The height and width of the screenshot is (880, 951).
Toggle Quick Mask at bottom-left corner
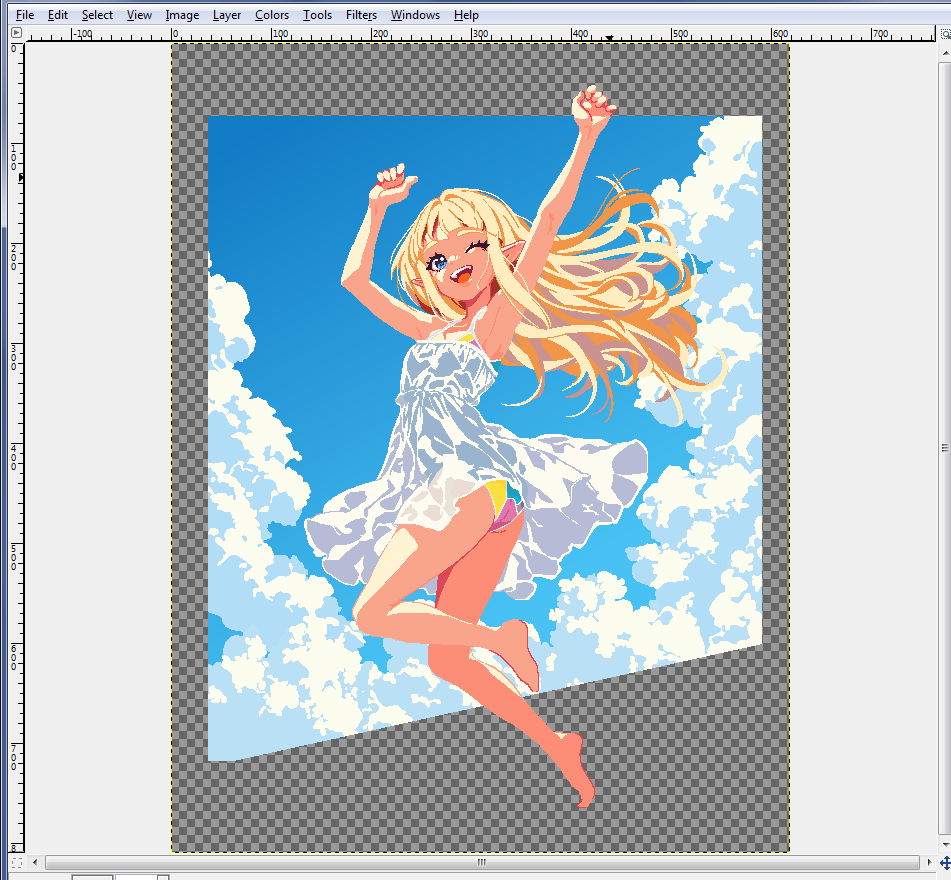click(16, 862)
